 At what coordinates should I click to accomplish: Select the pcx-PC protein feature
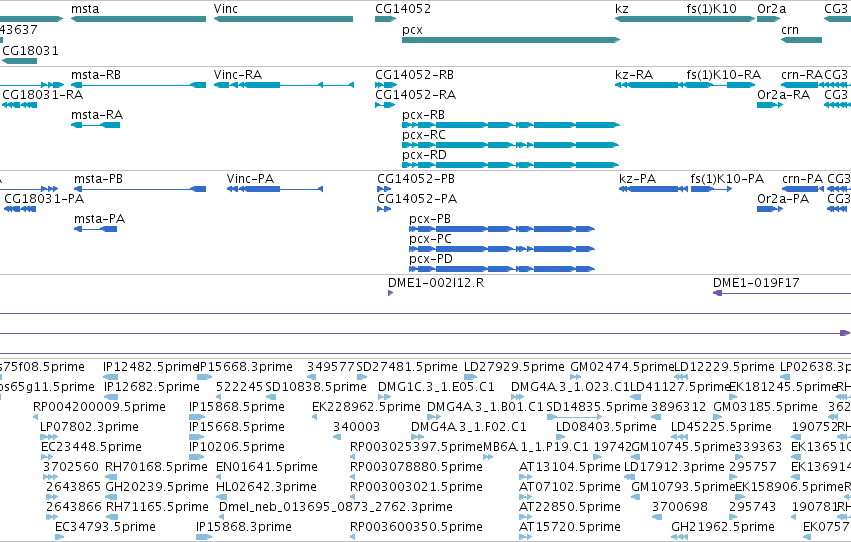502,249
